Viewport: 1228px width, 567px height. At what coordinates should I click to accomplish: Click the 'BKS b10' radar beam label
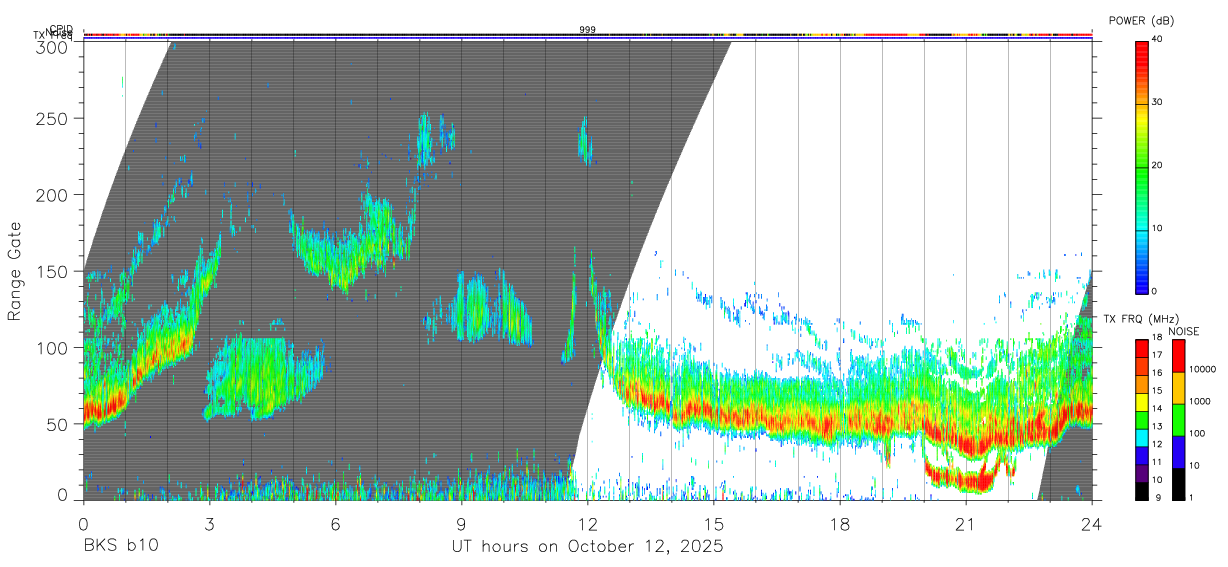(x=119, y=546)
